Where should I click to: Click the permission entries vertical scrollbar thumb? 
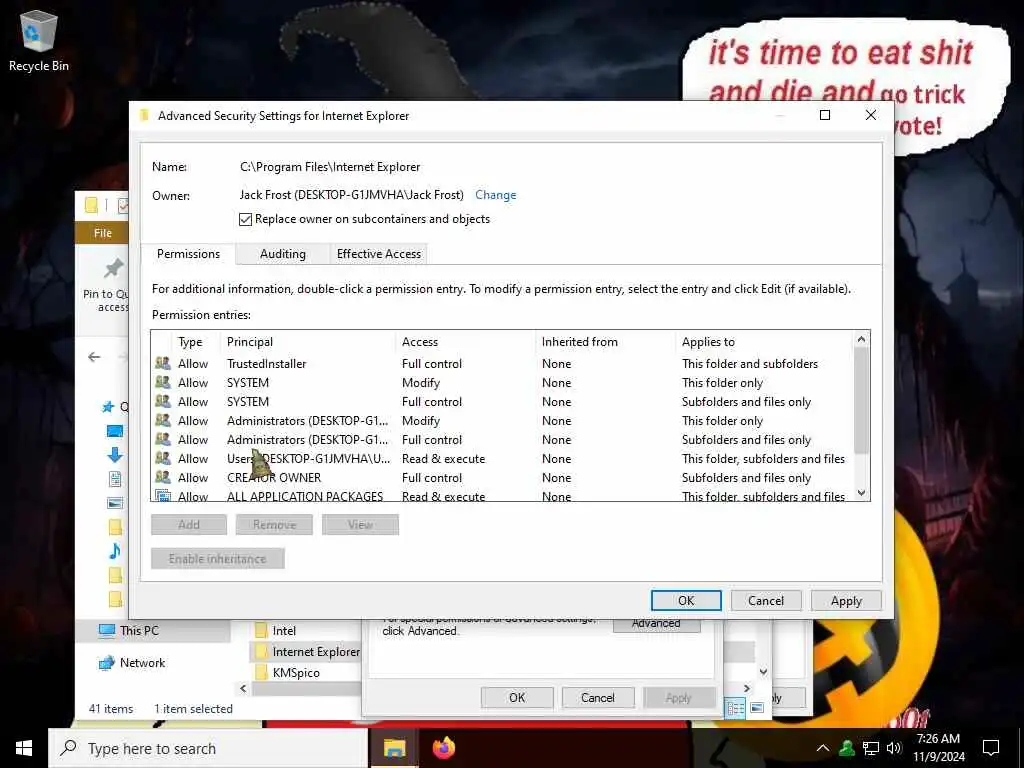click(861, 400)
